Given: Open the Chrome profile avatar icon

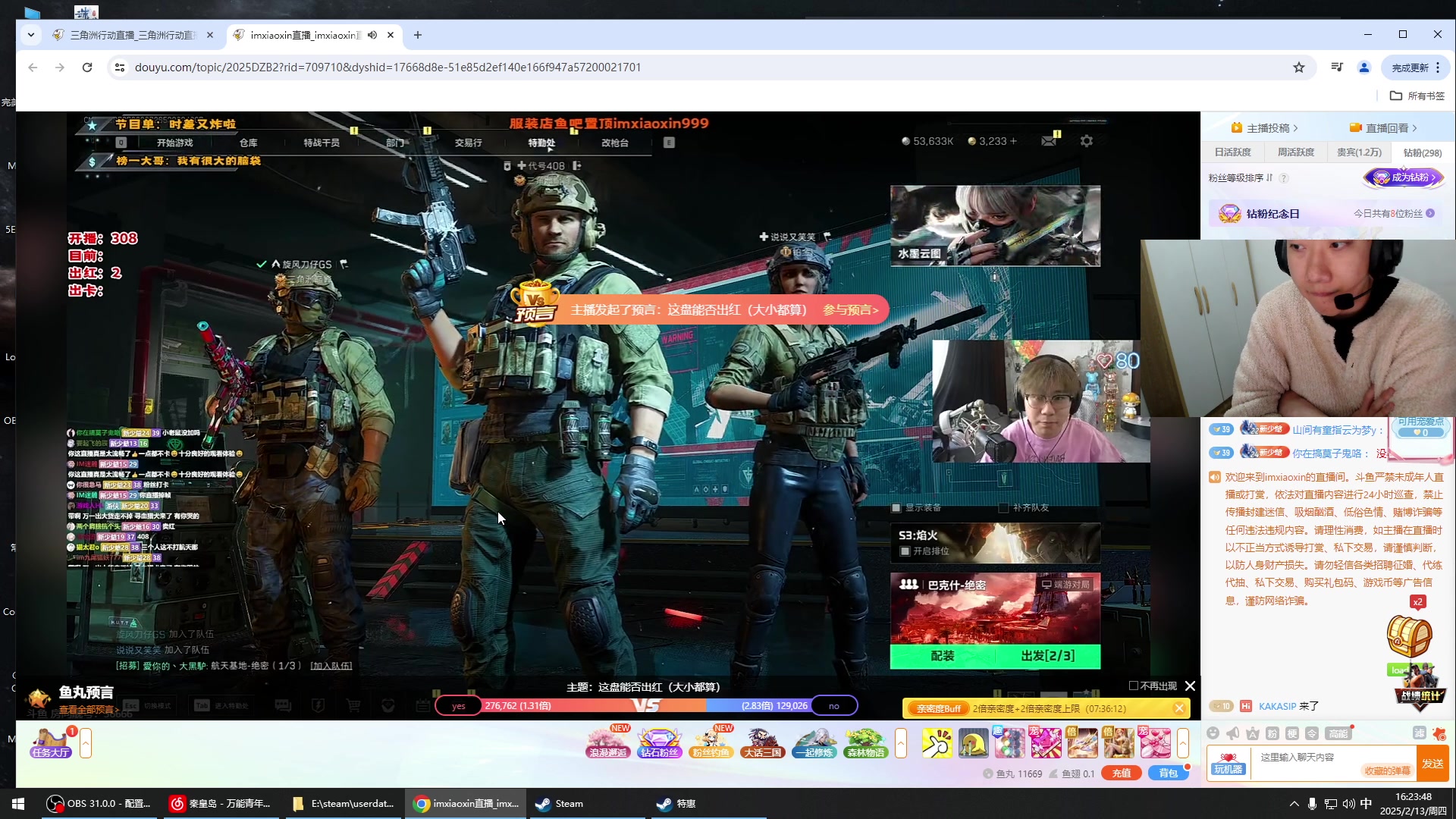Looking at the screenshot, I should pyautogui.click(x=1364, y=67).
